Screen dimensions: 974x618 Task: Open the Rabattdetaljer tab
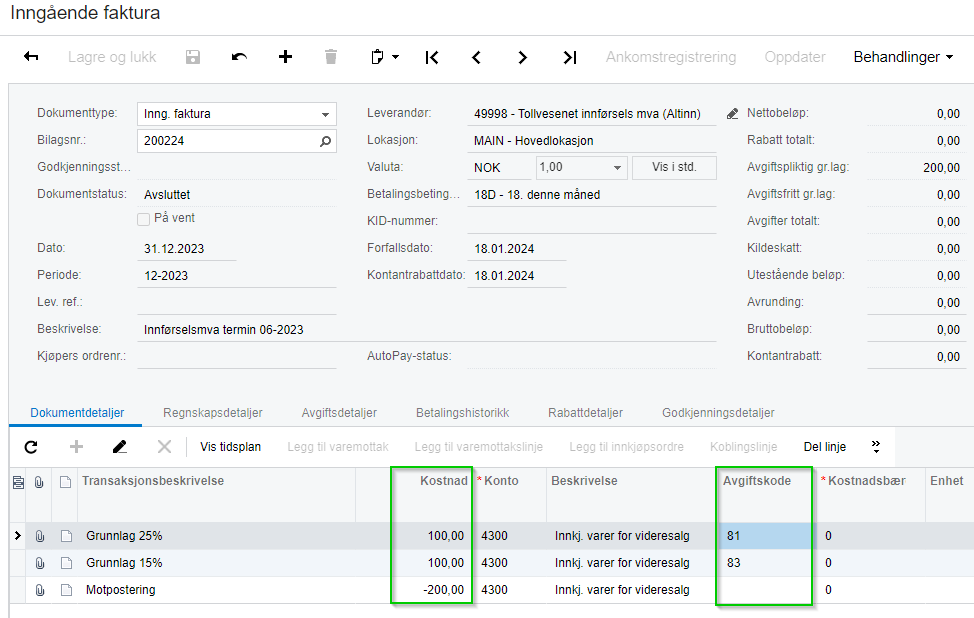coord(585,413)
